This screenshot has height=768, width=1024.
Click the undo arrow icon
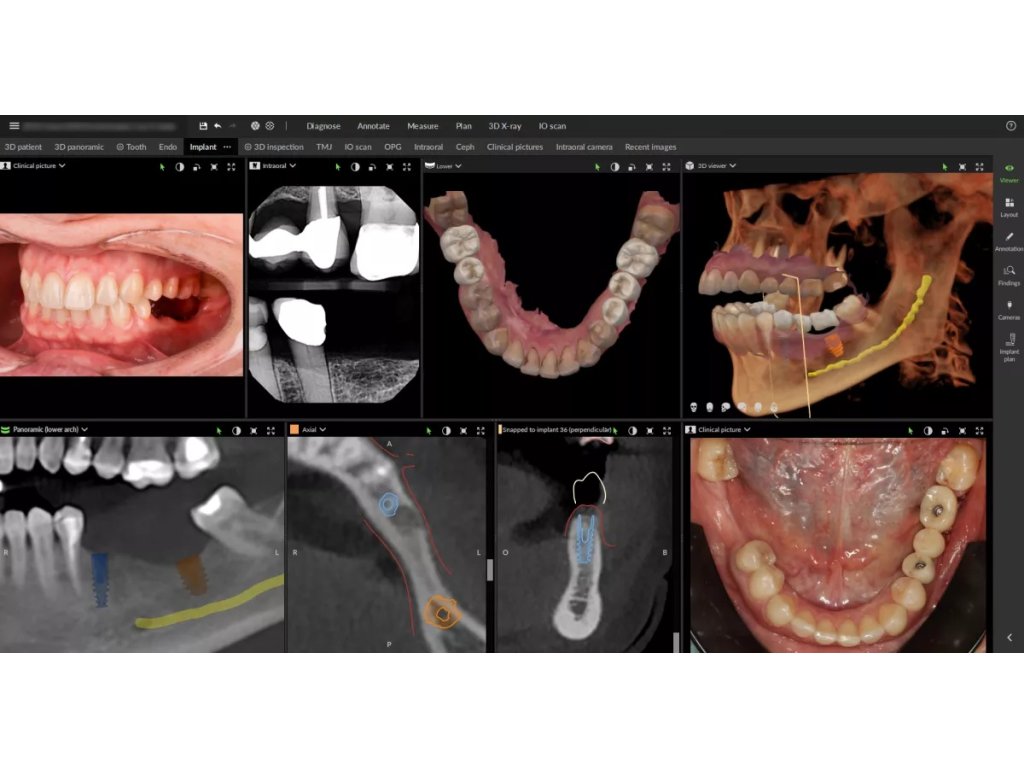(218, 126)
